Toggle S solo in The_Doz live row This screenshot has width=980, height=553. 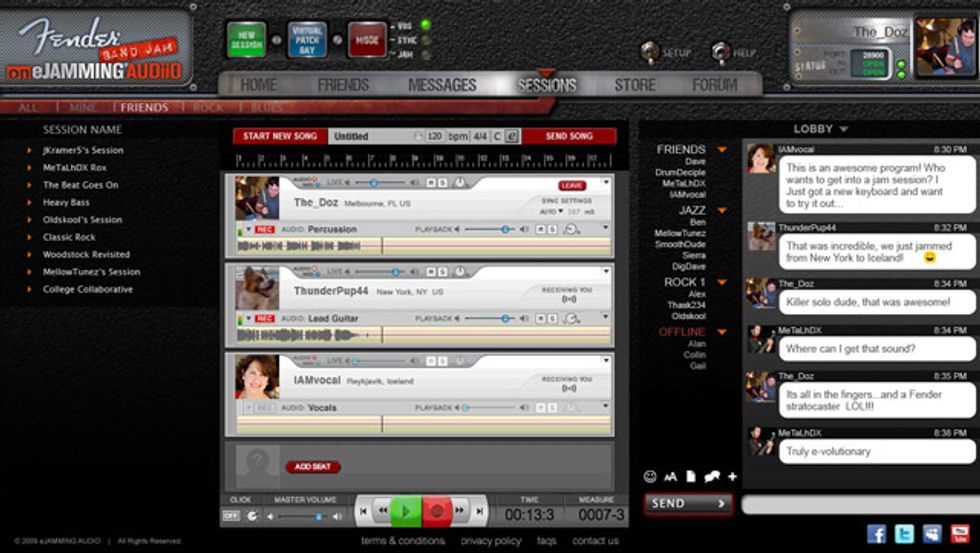point(442,183)
